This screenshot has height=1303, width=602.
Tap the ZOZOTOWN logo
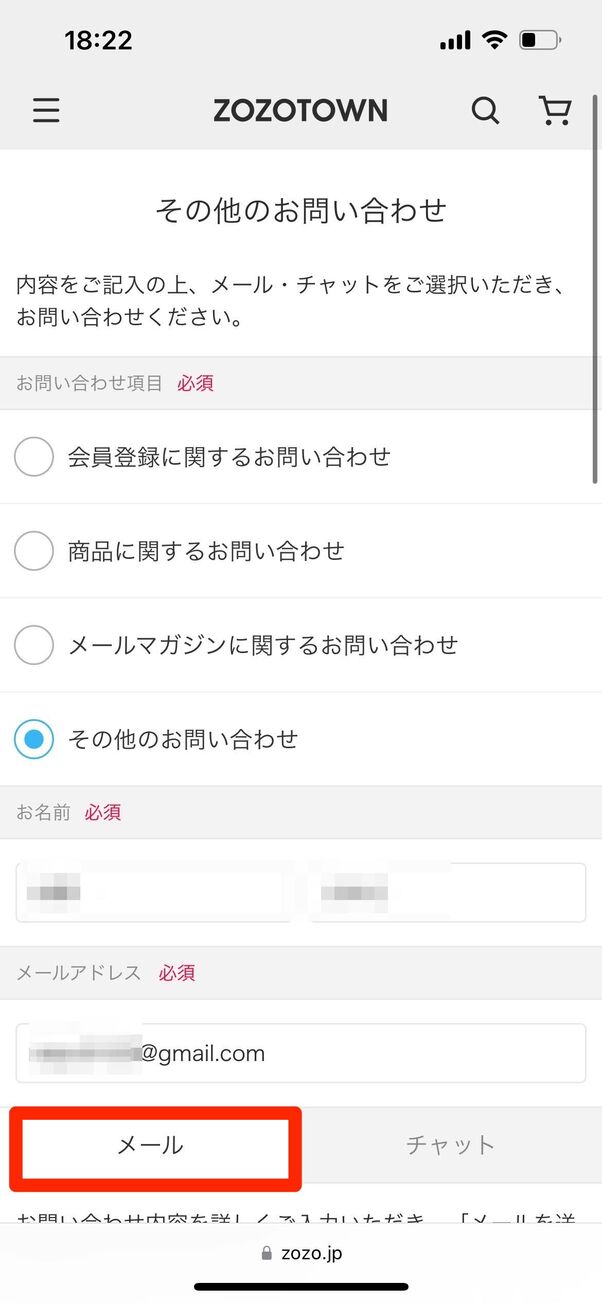[300, 110]
